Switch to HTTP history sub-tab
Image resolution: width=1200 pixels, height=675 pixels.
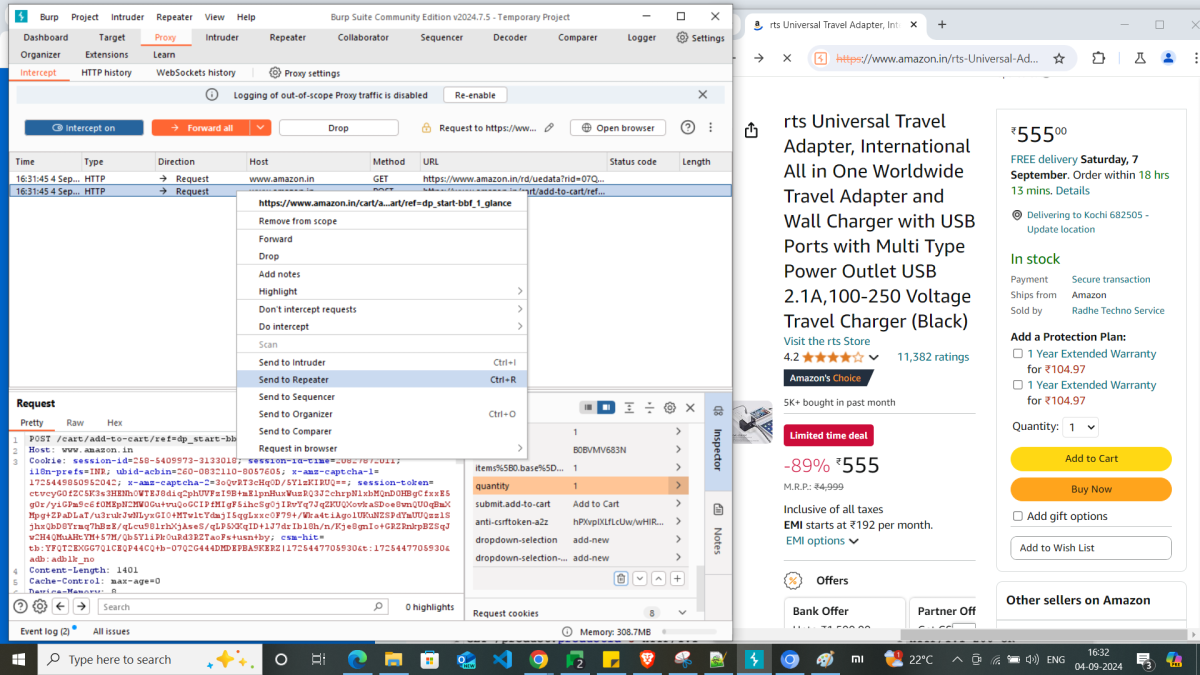tap(106, 73)
